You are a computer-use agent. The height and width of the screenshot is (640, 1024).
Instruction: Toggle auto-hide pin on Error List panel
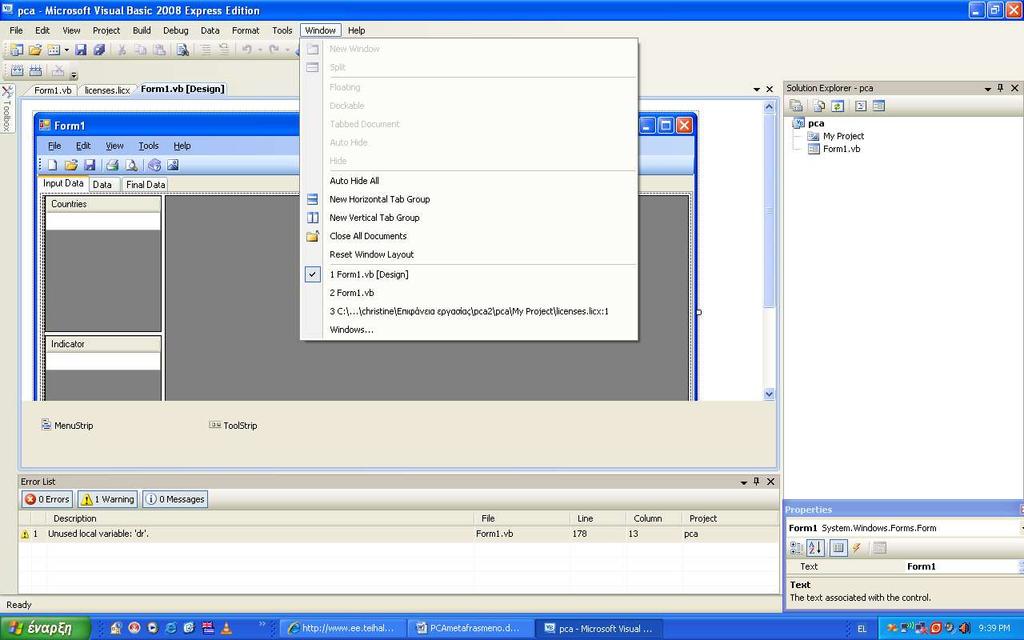tap(756, 481)
